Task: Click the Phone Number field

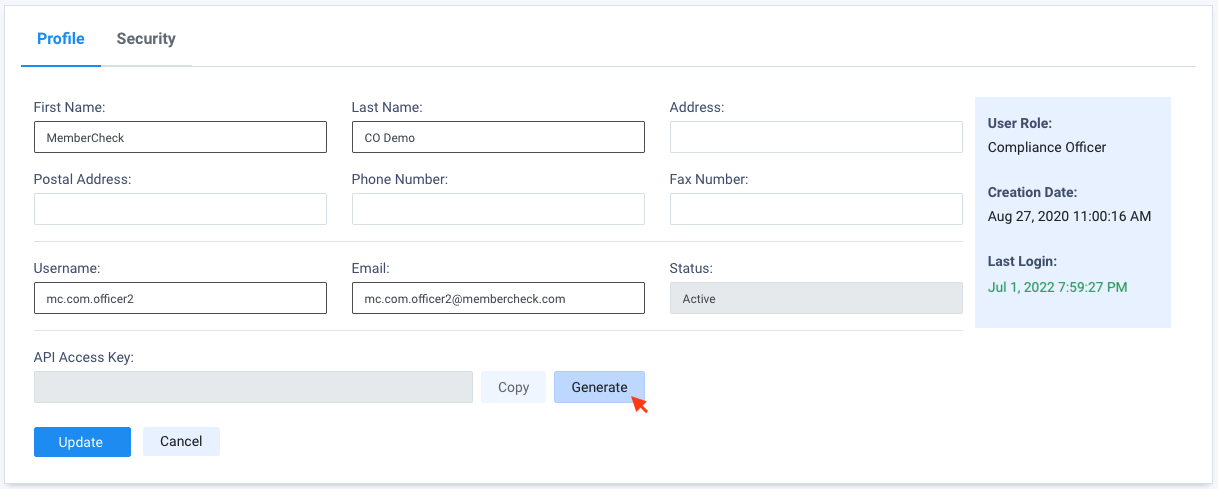Action: tap(498, 209)
